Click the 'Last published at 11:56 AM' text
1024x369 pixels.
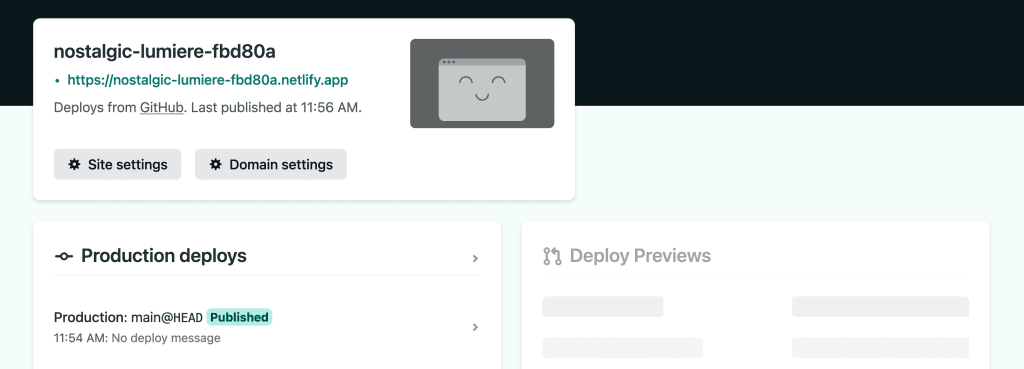point(276,108)
